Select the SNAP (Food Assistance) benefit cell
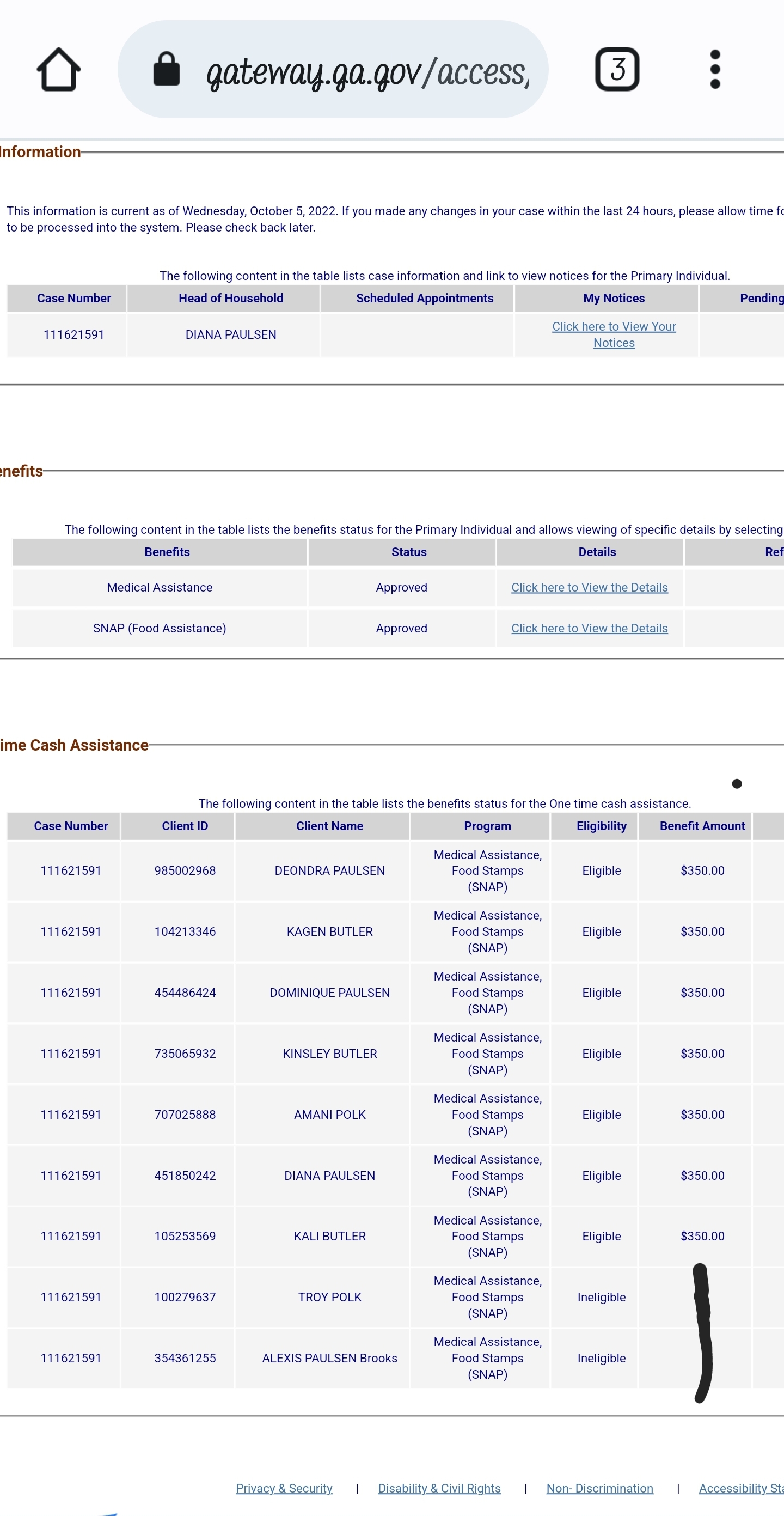The width and height of the screenshot is (784, 1516). click(160, 628)
